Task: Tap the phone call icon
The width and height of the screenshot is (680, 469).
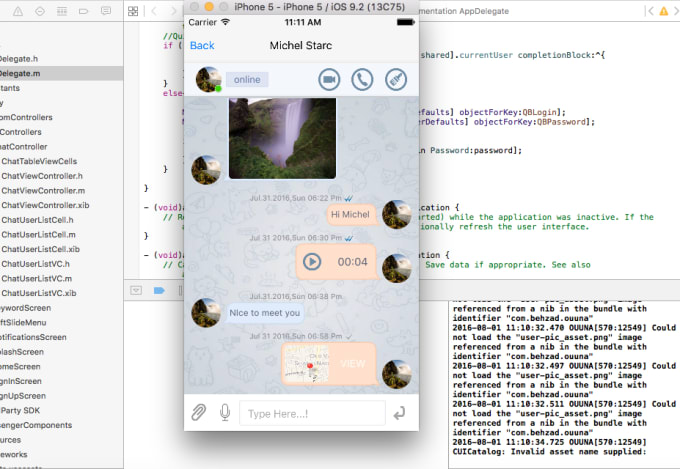Action: (x=362, y=80)
